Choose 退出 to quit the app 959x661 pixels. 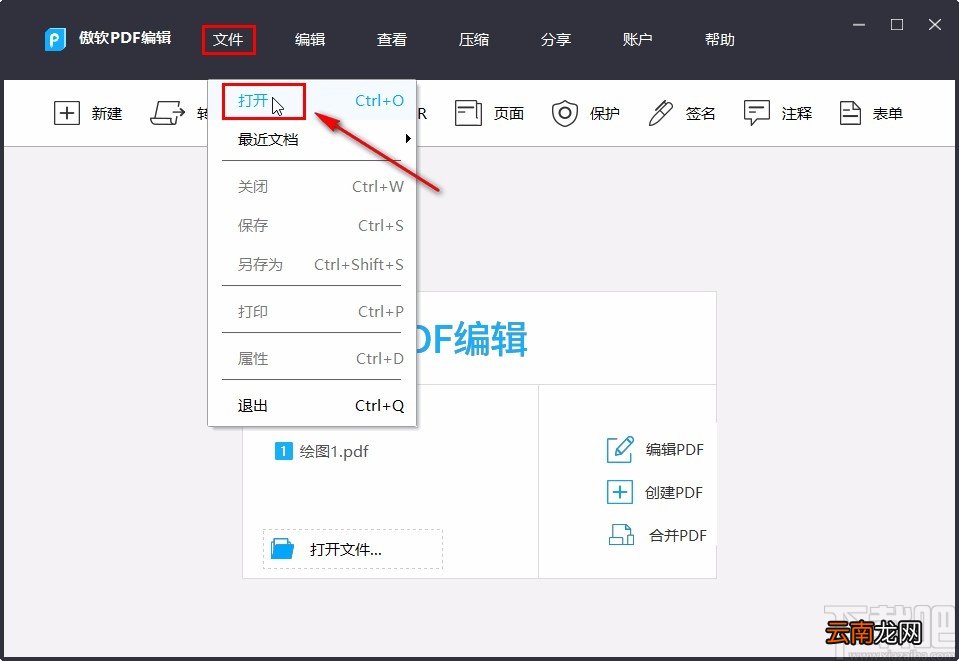(x=312, y=405)
